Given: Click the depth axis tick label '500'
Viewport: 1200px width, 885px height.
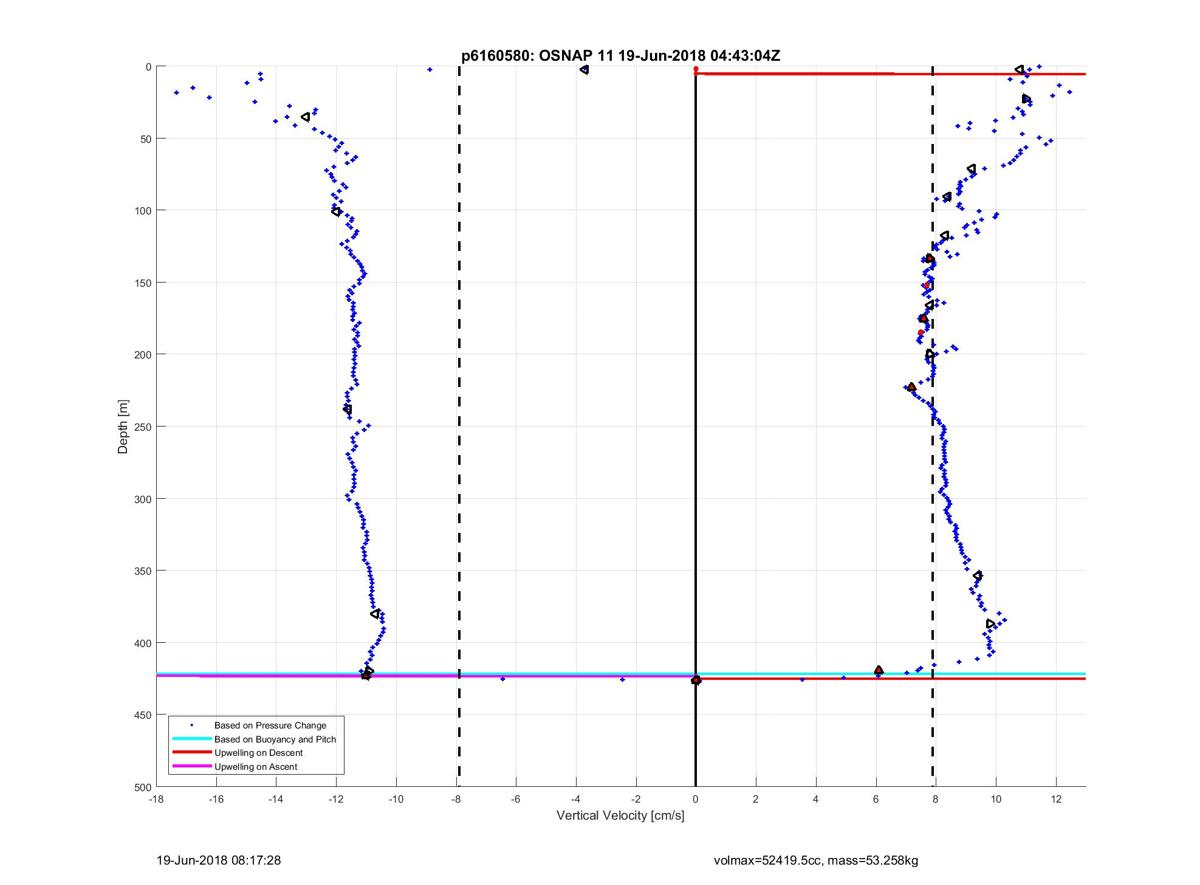Looking at the screenshot, I should pos(141,787).
